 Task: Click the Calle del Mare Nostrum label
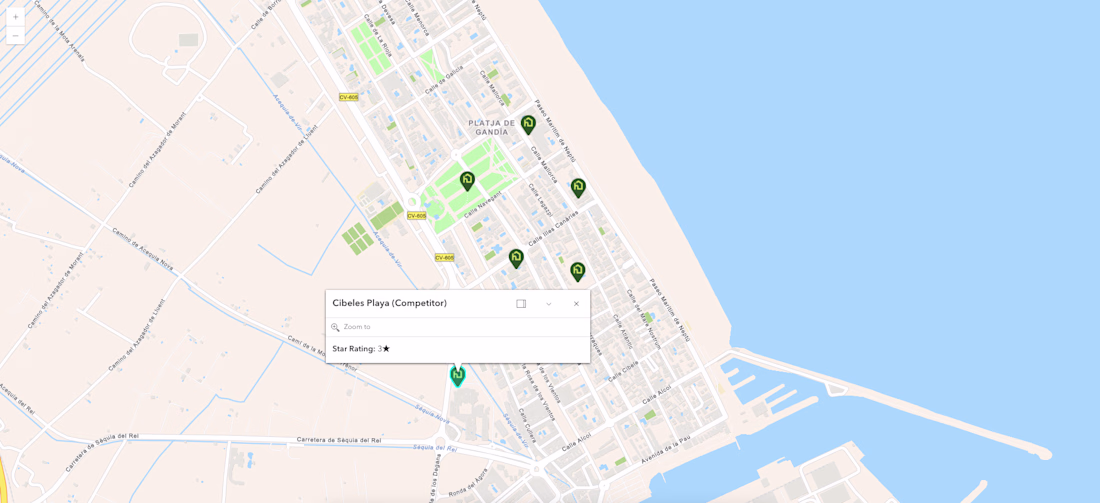pos(643,320)
